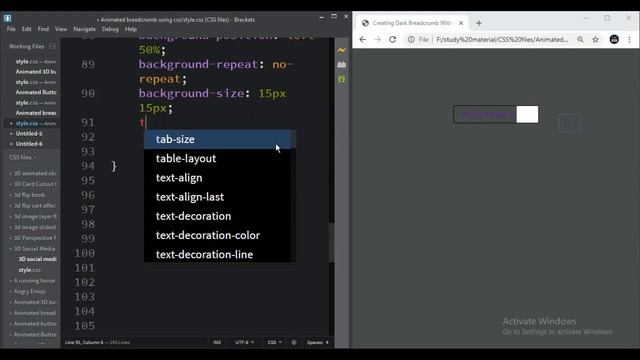This screenshot has width=640, height=360.
Task: Open the Extension Manager brick icon
Action: click(x=341, y=64)
